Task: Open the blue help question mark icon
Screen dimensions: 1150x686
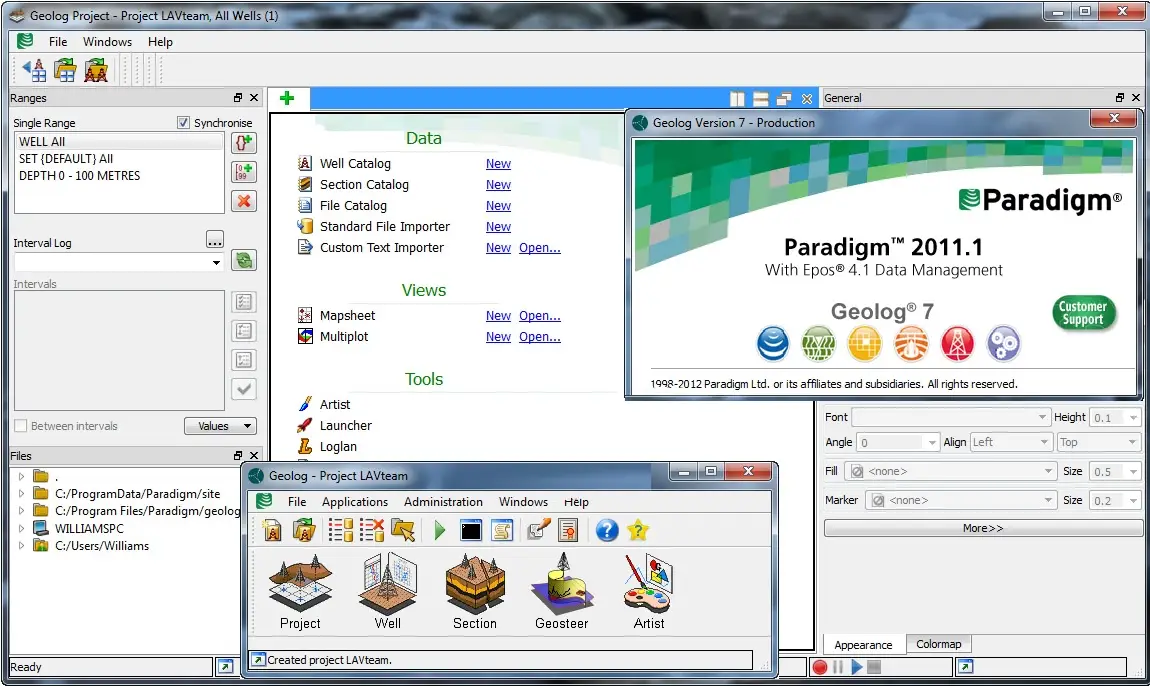Action: coord(607,530)
